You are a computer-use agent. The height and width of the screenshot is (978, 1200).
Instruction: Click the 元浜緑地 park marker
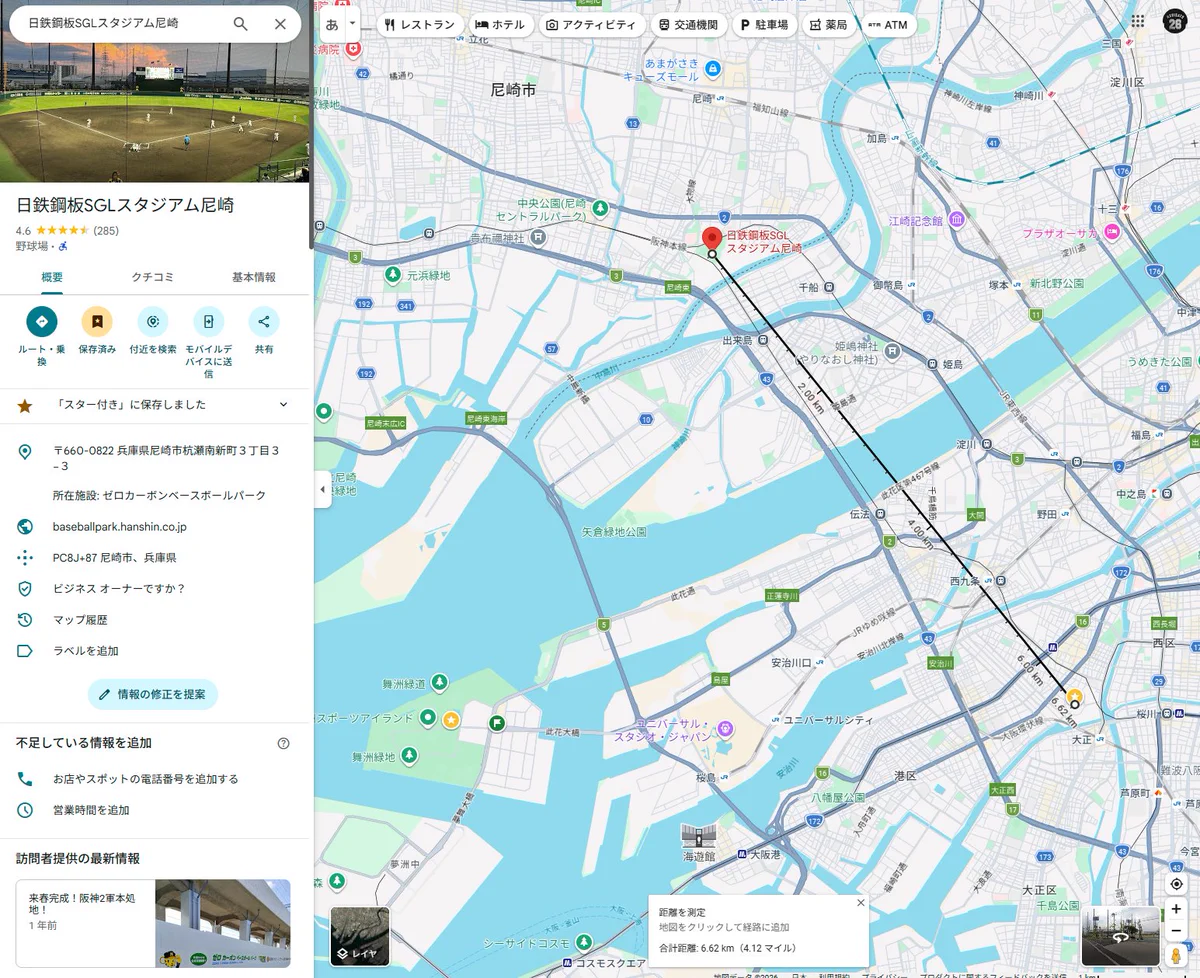[x=394, y=274]
